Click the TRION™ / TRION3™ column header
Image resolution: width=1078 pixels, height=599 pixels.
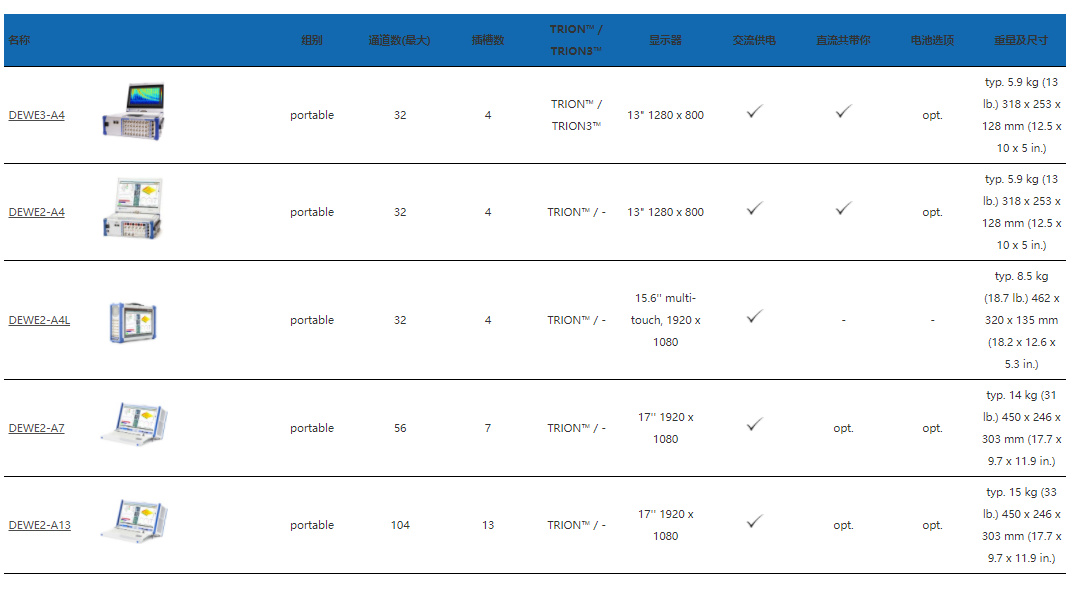click(x=576, y=40)
